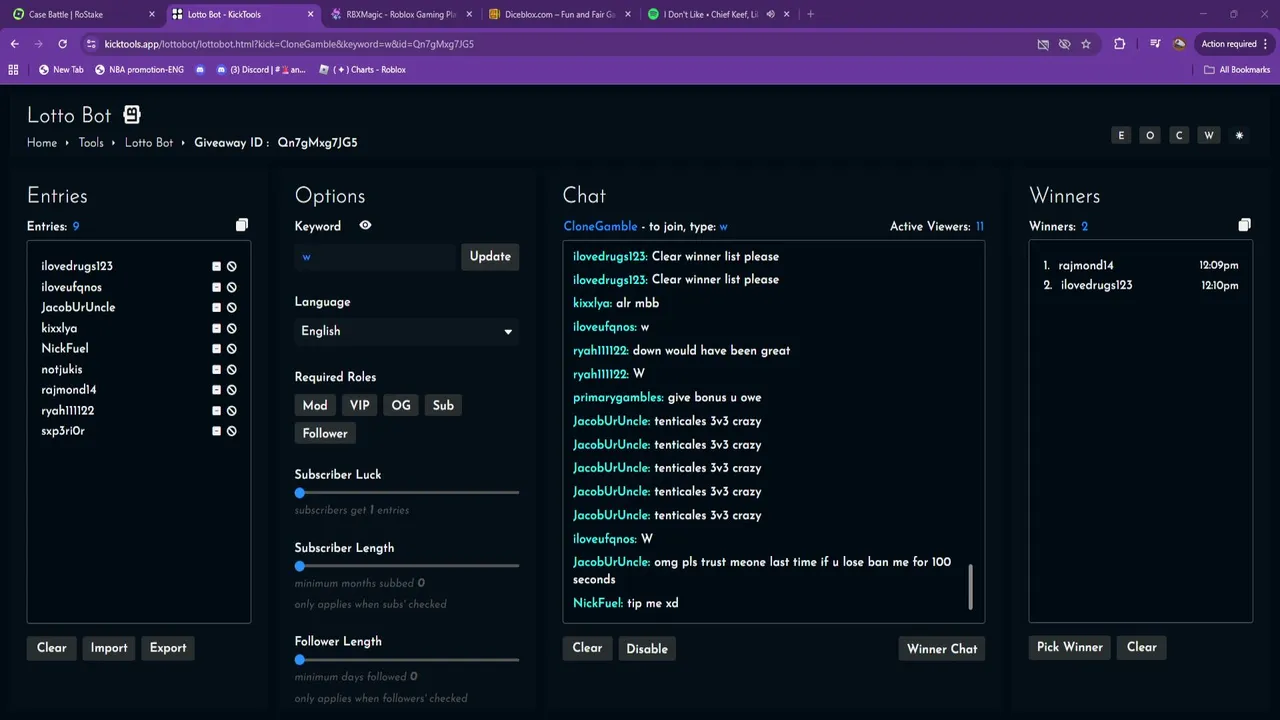The height and width of the screenshot is (720, 1280).
Task: Remove the NickFuel entry with the minus icon
Action: point(216,349)
